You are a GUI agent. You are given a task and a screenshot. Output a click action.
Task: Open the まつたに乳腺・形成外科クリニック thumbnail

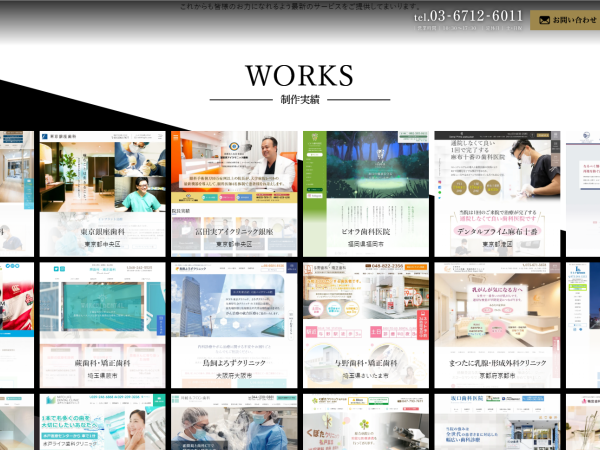pos(497,325)
